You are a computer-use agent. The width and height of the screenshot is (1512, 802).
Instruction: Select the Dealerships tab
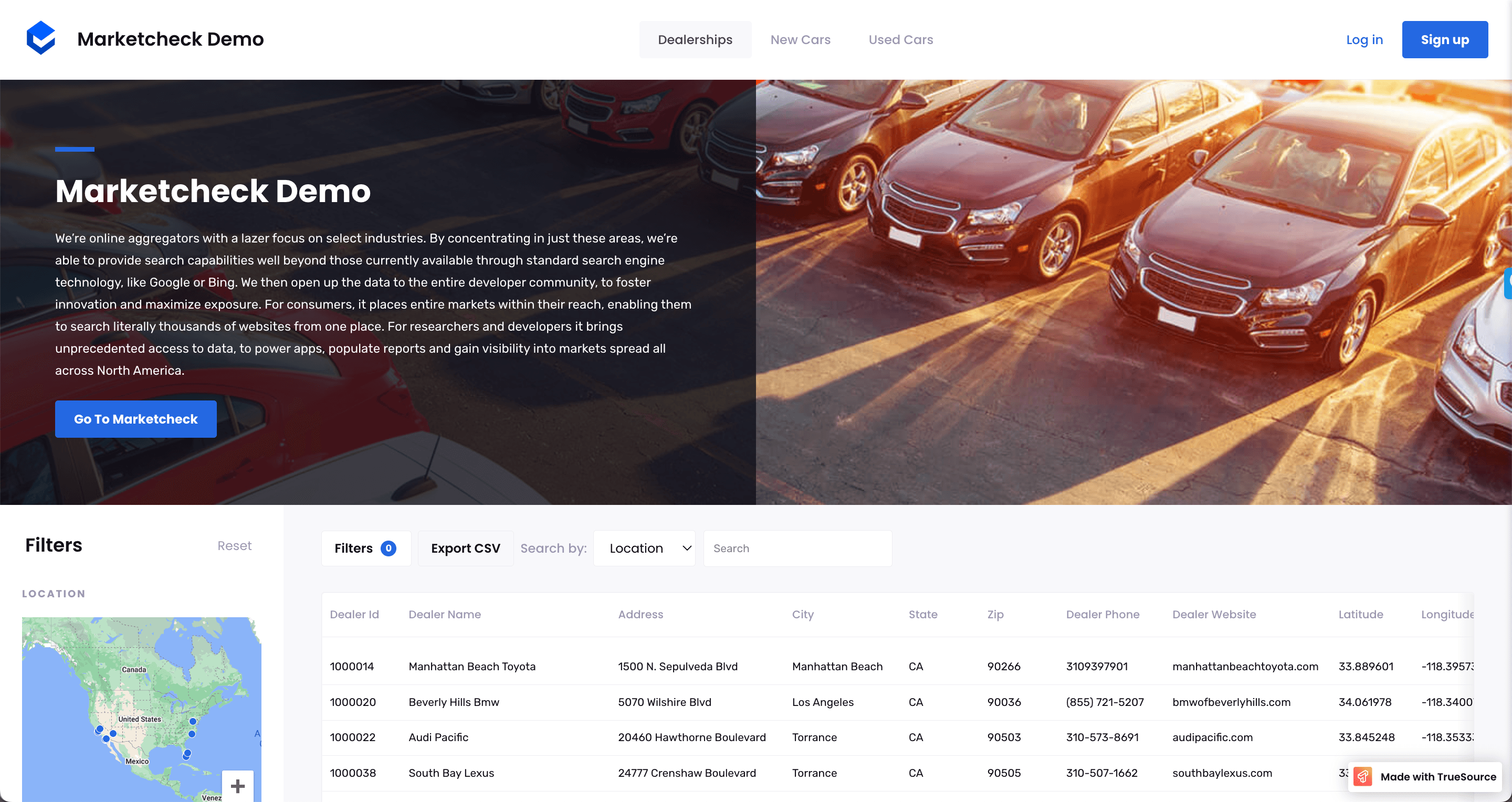pyautogui.click(x=695, y=39)
